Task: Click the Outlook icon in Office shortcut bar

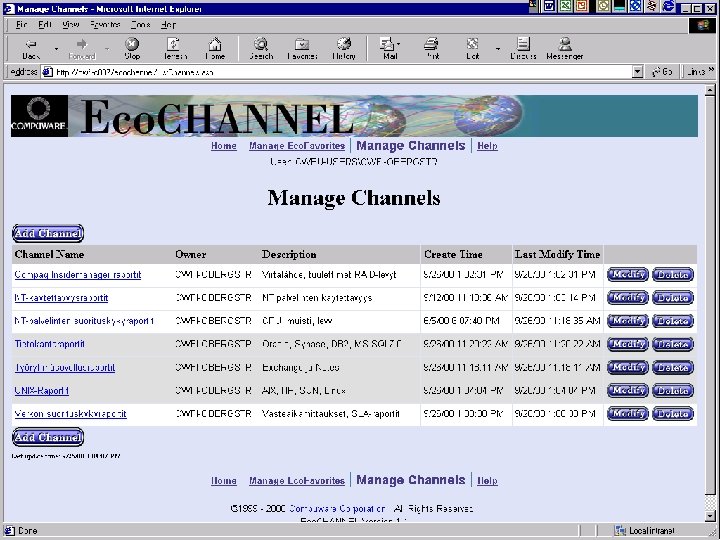Action: coord(603,6)
